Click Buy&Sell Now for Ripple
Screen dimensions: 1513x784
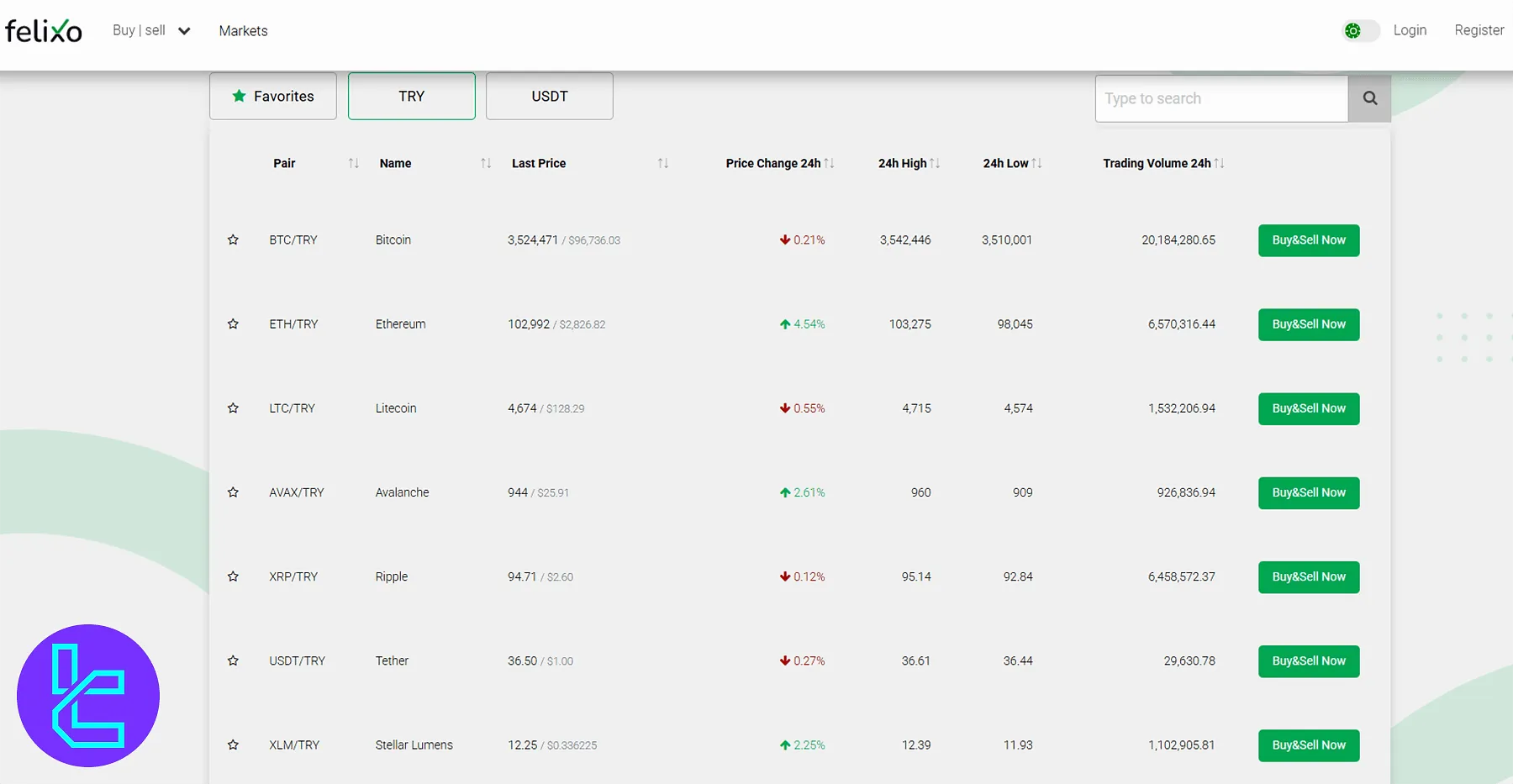1309,576
